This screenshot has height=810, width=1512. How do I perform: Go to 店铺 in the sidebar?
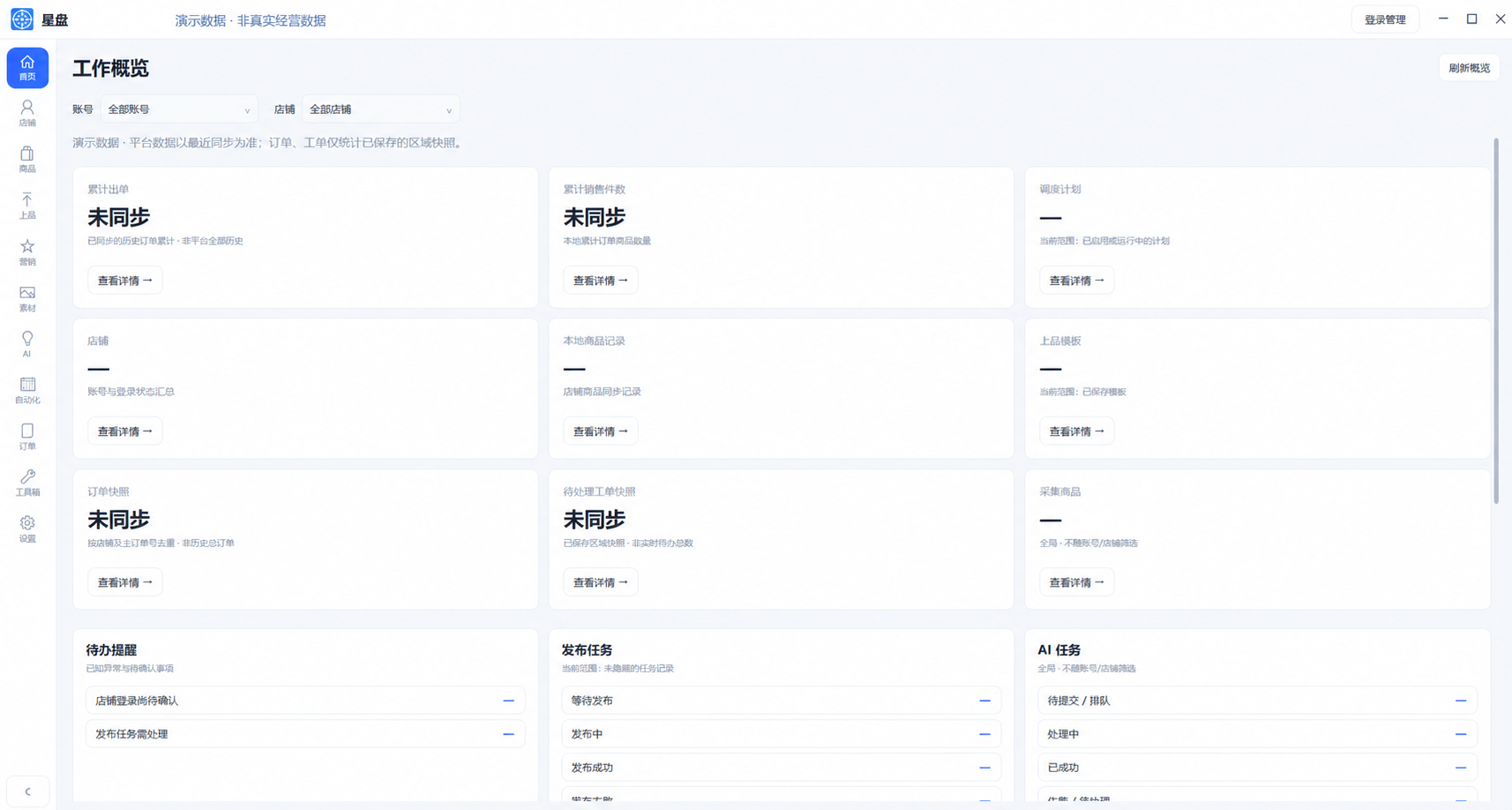[27, 114]
